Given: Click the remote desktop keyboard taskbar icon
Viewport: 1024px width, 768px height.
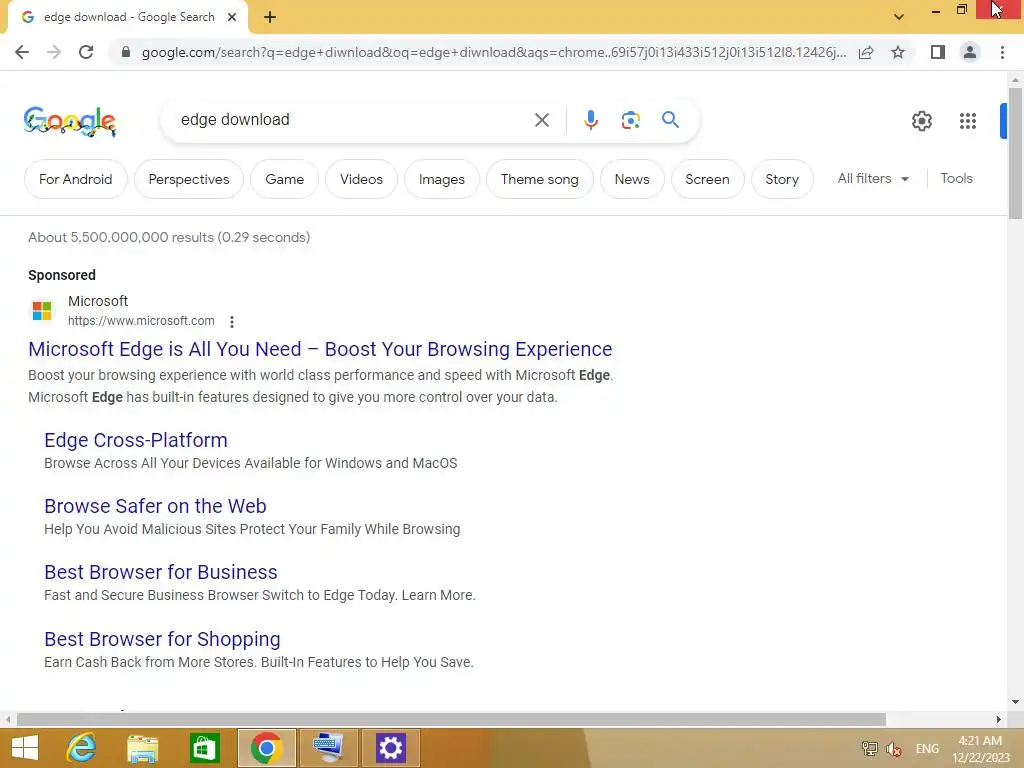Looking at the screenshot, I should coord(328,748).
